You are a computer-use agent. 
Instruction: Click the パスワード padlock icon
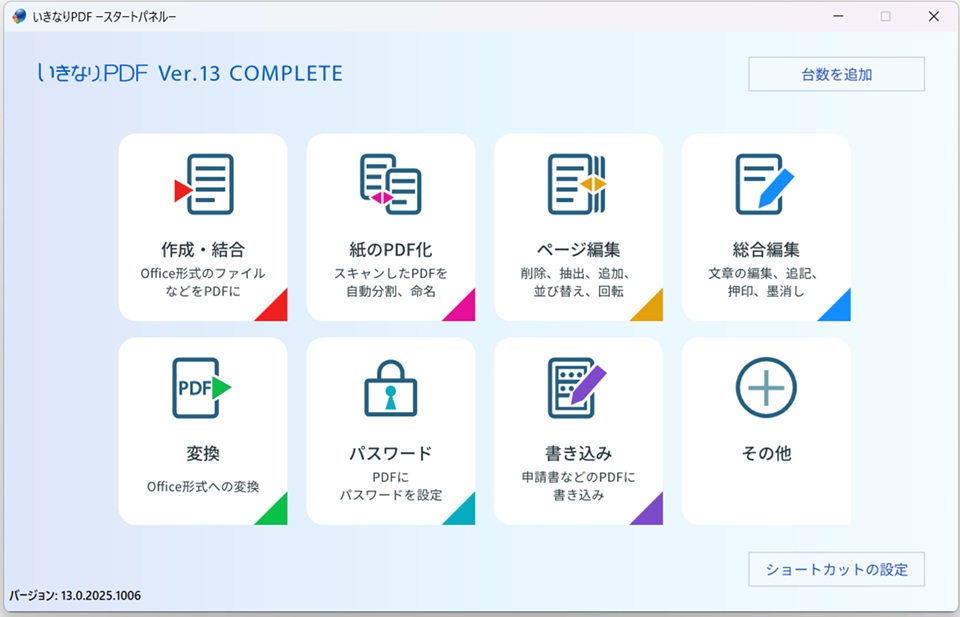click(390, 388)
